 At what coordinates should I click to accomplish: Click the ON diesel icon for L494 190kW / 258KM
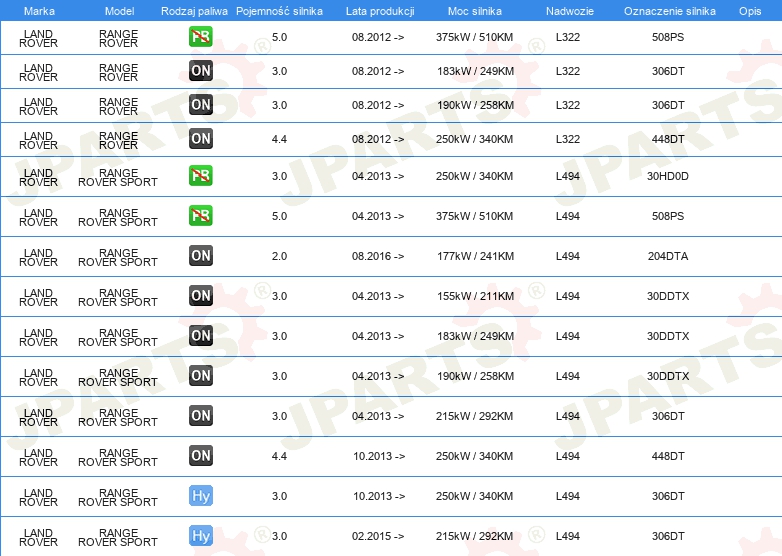point(201,375)
